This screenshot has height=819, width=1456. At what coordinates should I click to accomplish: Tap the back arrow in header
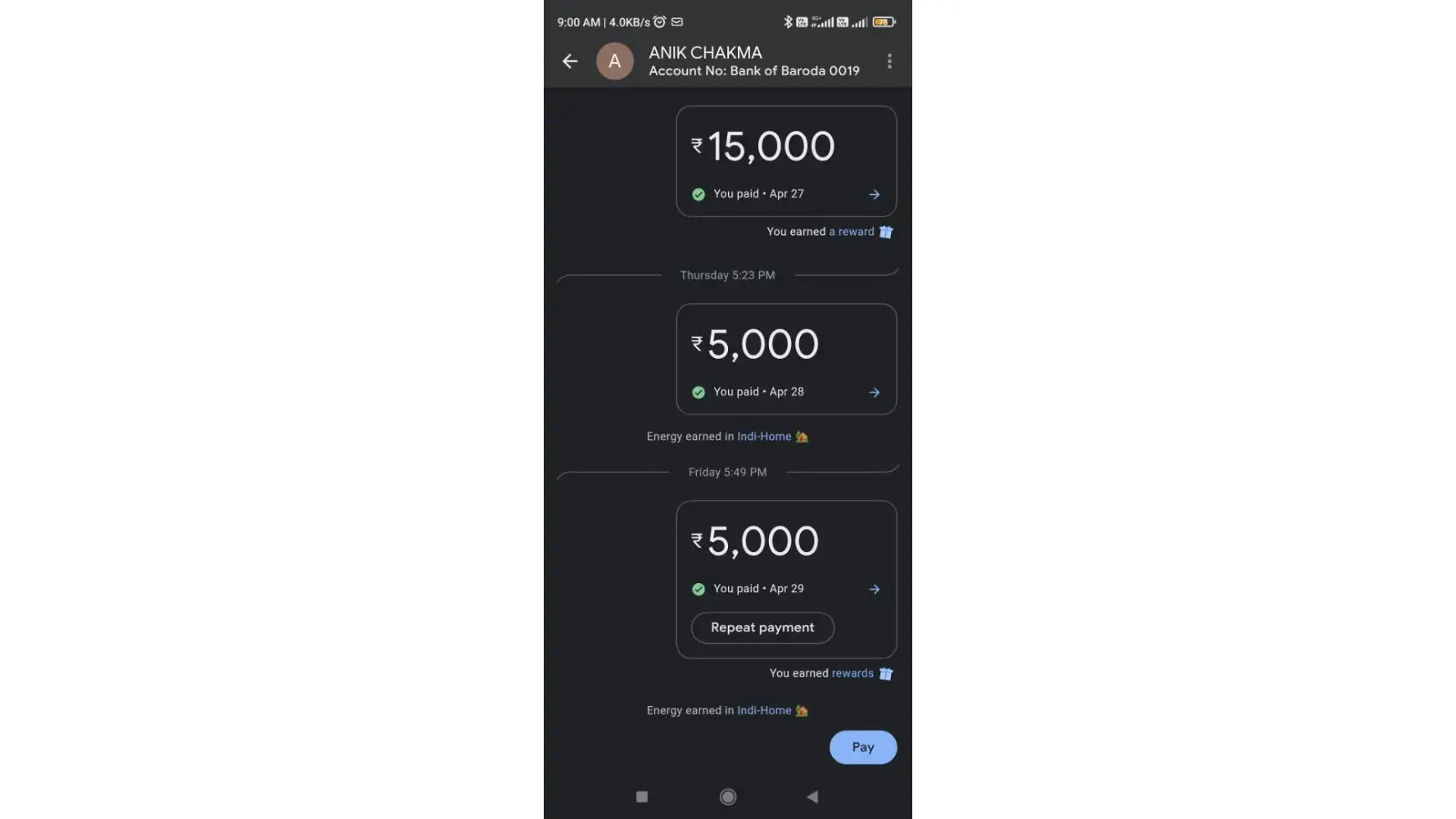[x=570, y=61]
